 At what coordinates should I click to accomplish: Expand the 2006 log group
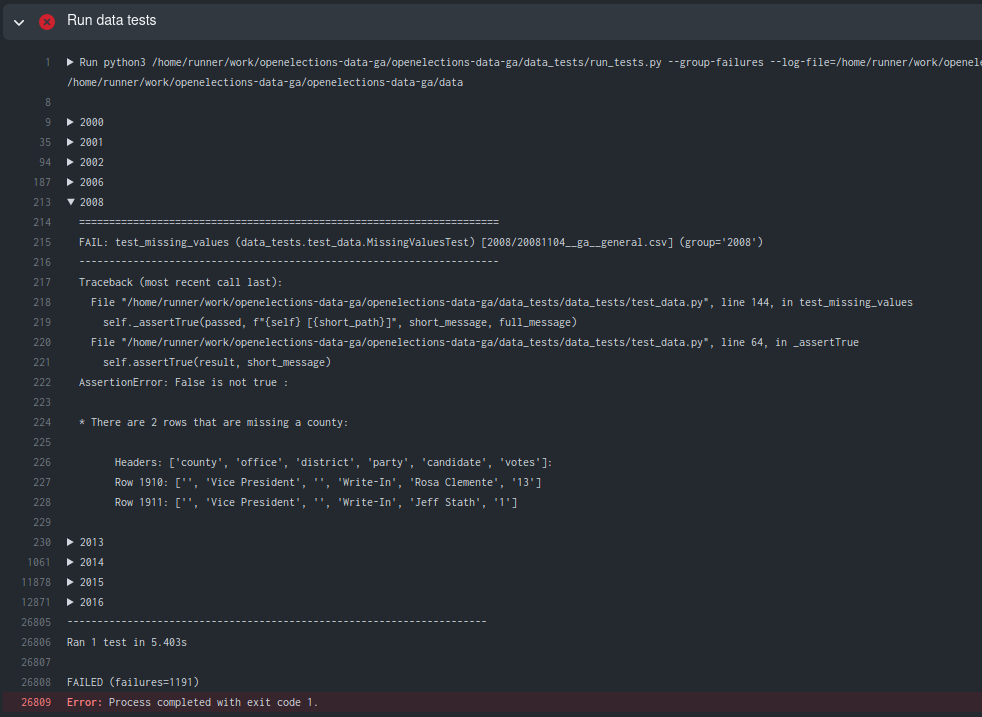coord(70,182)
